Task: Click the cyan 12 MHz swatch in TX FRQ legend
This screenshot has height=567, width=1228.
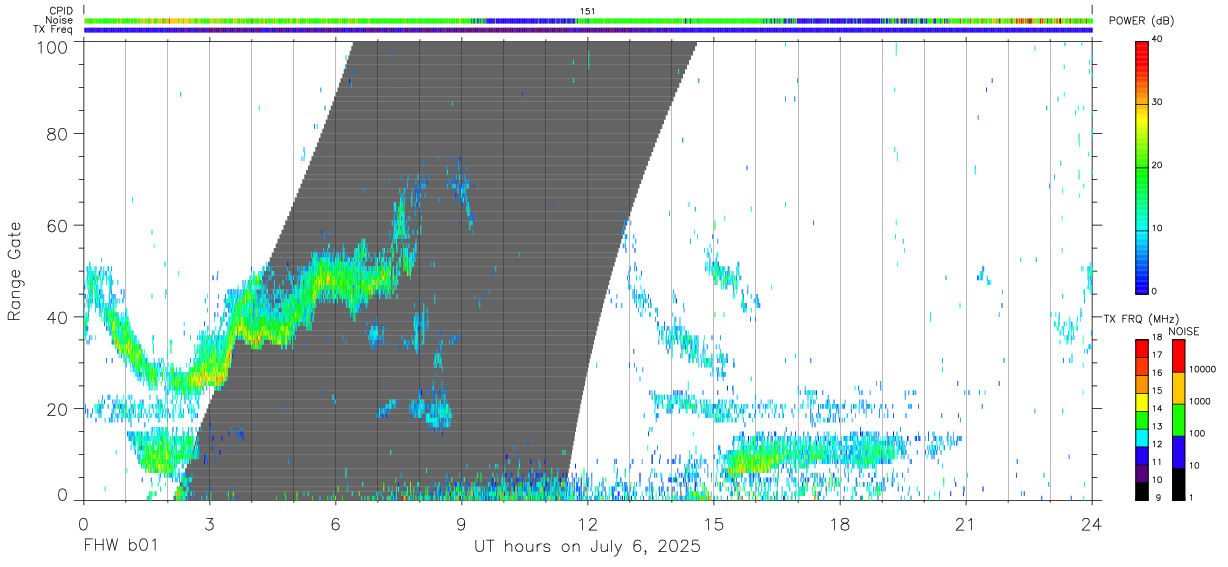Action: (x=1142, y=437)
